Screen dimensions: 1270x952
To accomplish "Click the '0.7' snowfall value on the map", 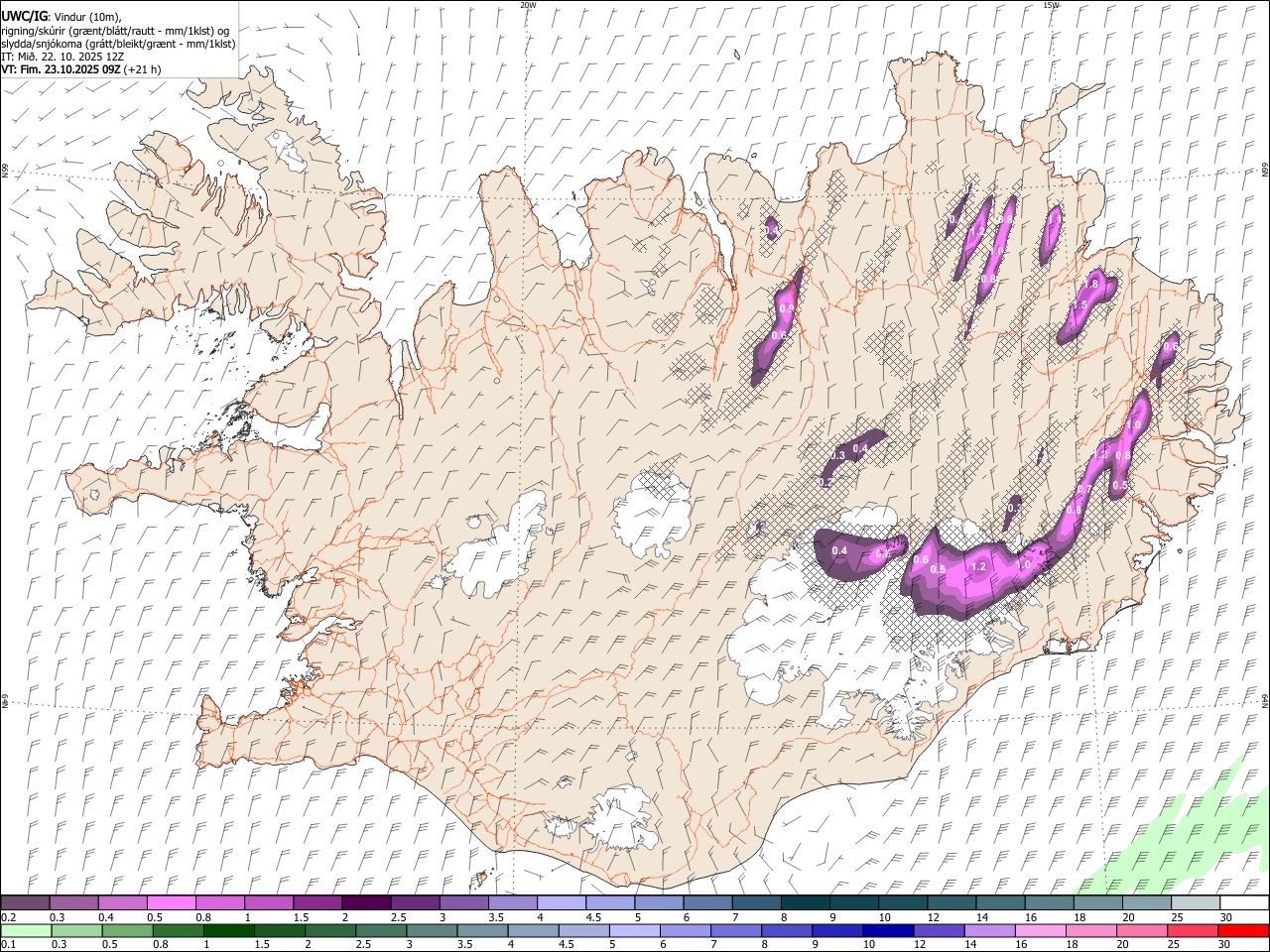I will [1084, 489].
